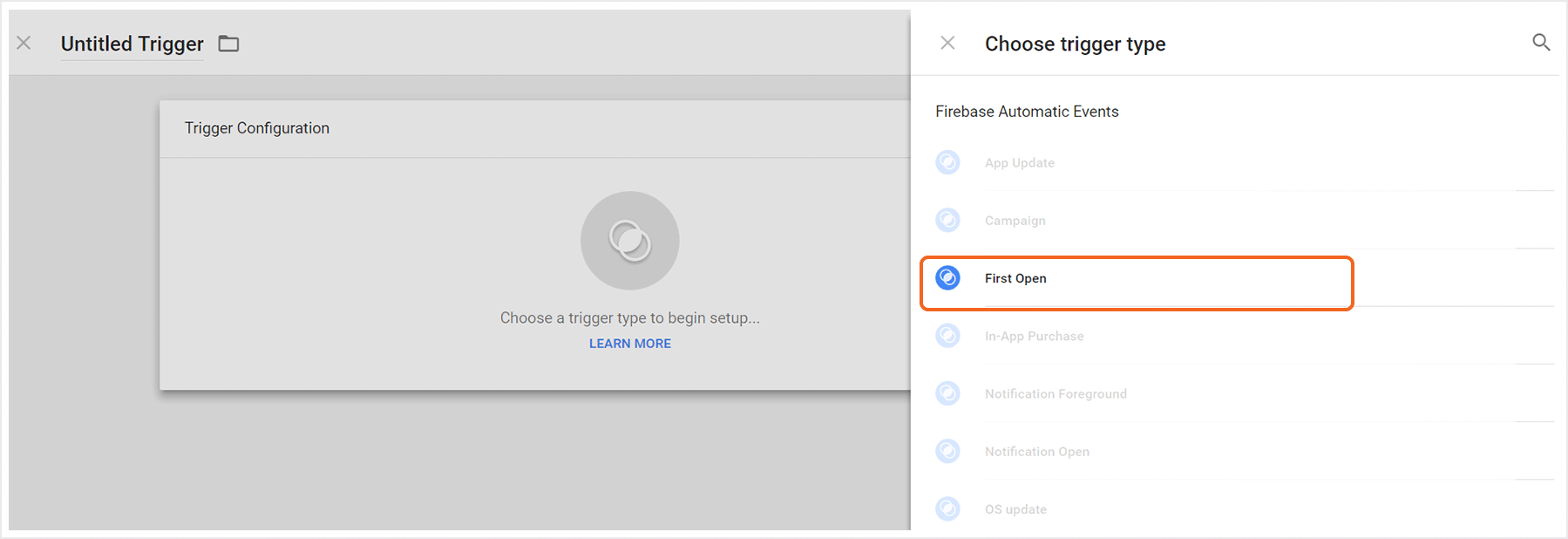Click the Notification Foreground trigger icon
This screenshot has height=539, width=1568.
click(947, 393)
